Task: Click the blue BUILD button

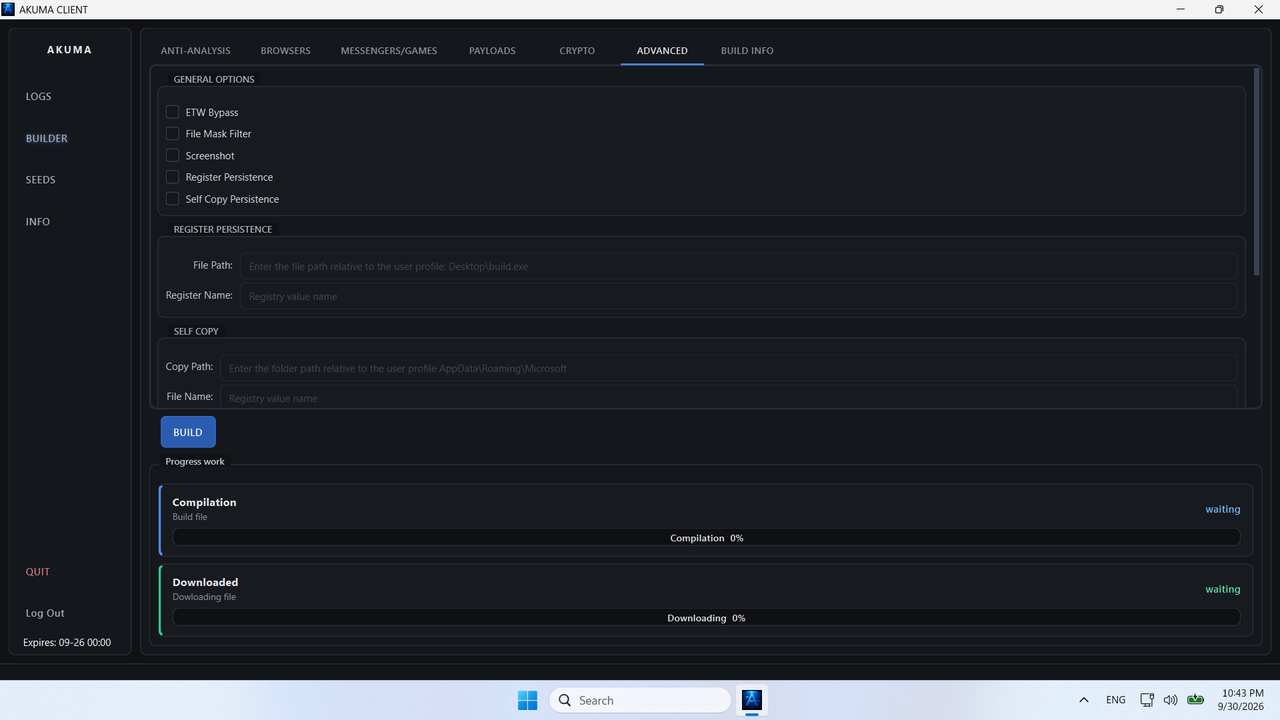Action: coord(188,432)
